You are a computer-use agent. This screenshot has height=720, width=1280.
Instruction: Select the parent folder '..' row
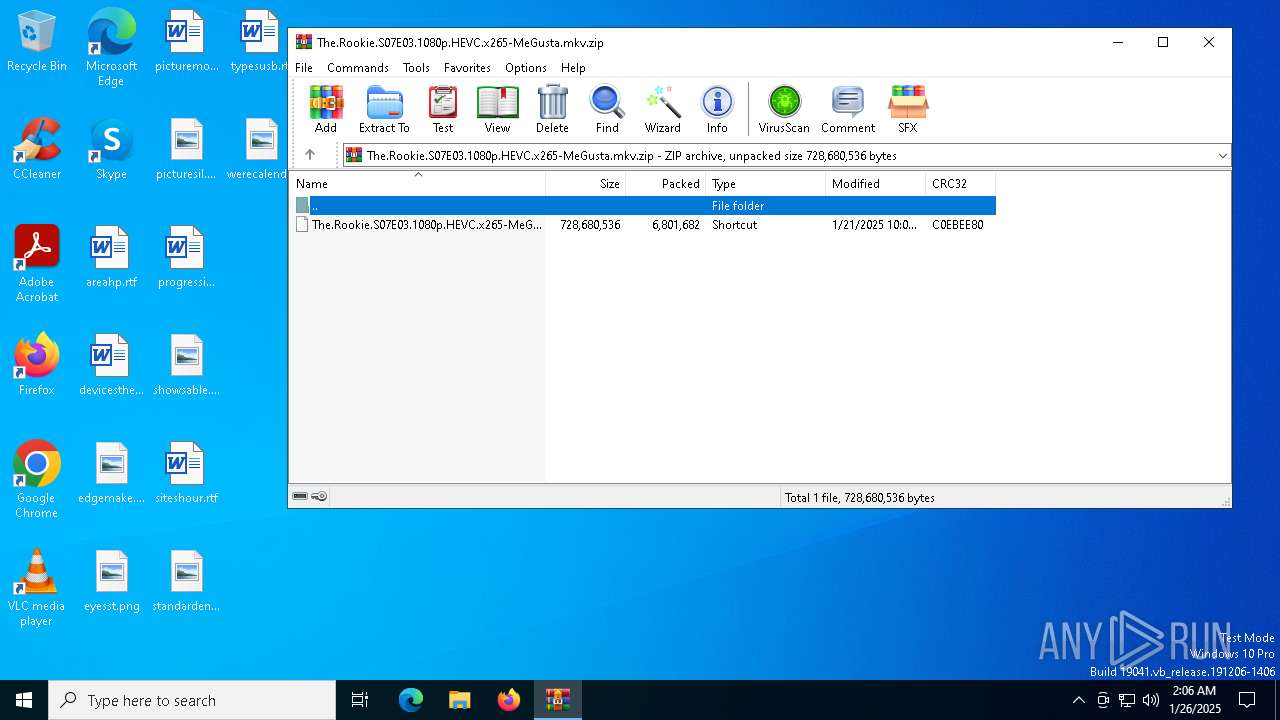pyautogui.click(x=643, y=205)
